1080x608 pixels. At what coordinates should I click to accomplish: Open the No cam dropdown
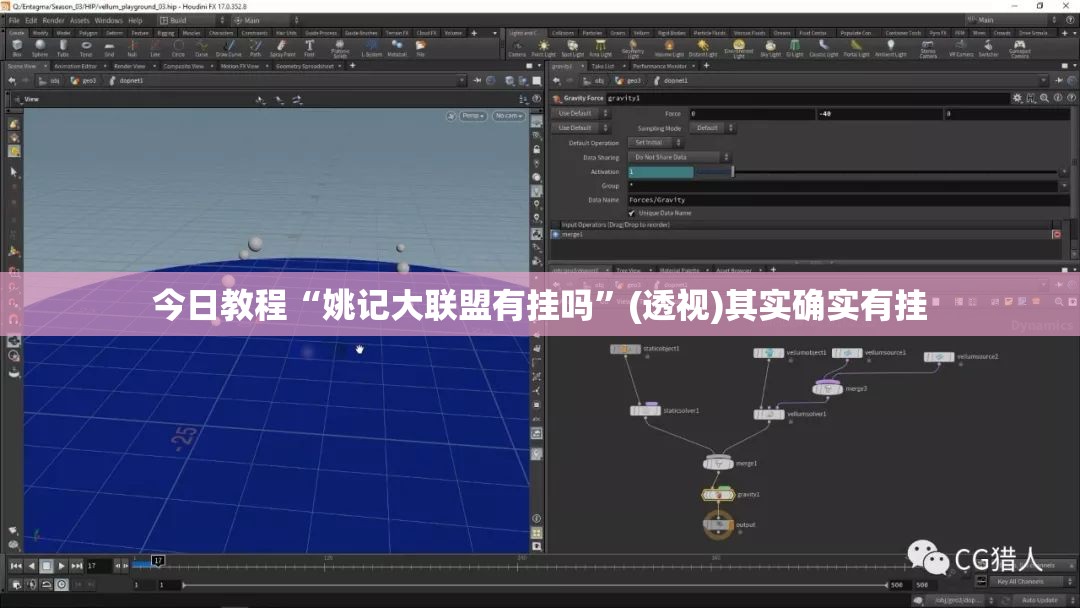tap(508, 116)
